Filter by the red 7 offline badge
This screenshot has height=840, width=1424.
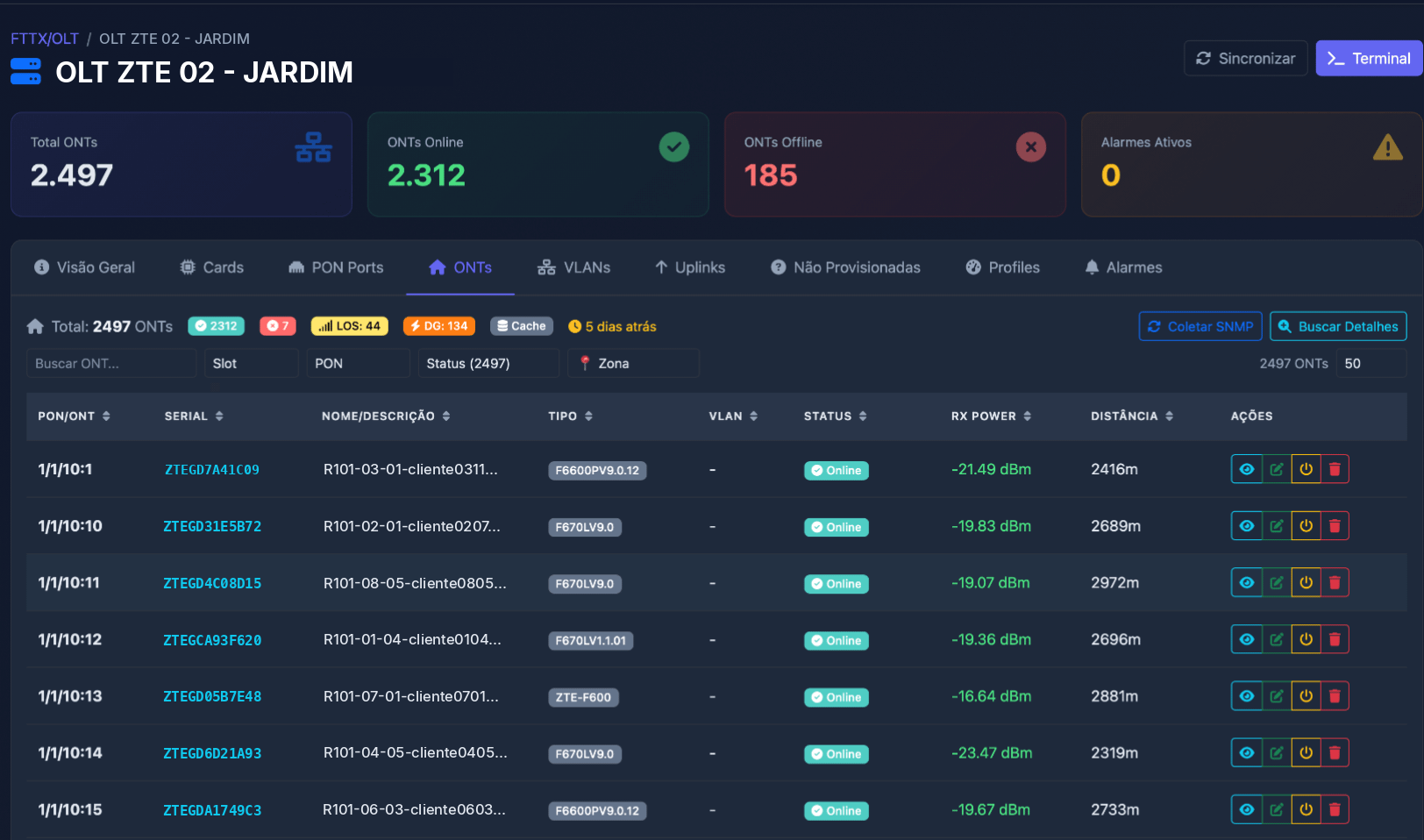point(278,326)
